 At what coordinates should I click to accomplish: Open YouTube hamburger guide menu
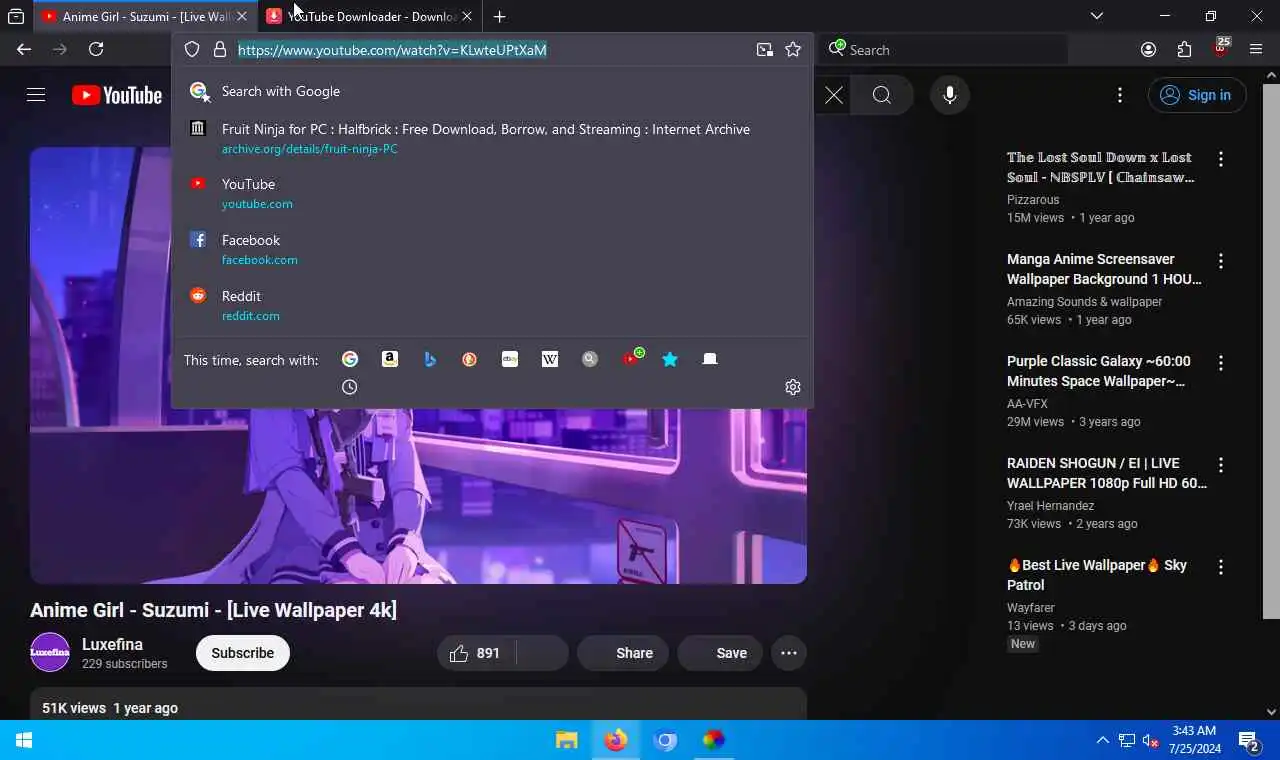[x=36, y=95]
